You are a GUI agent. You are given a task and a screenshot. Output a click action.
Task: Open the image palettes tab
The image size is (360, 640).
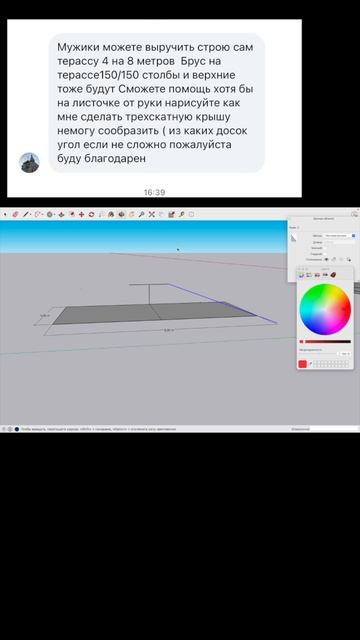(x=325, y=275)
